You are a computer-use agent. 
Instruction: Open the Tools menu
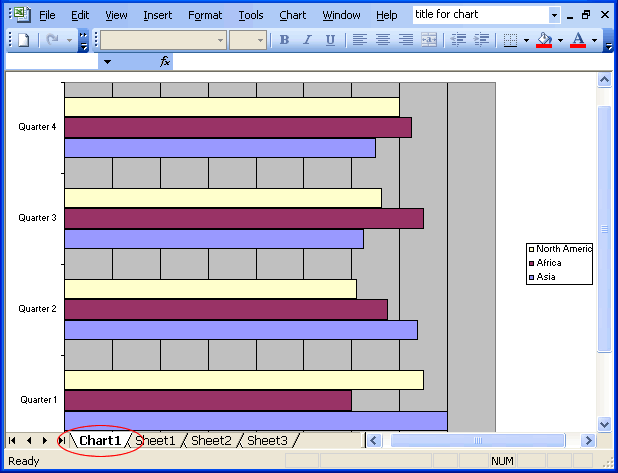click(251, 15)
